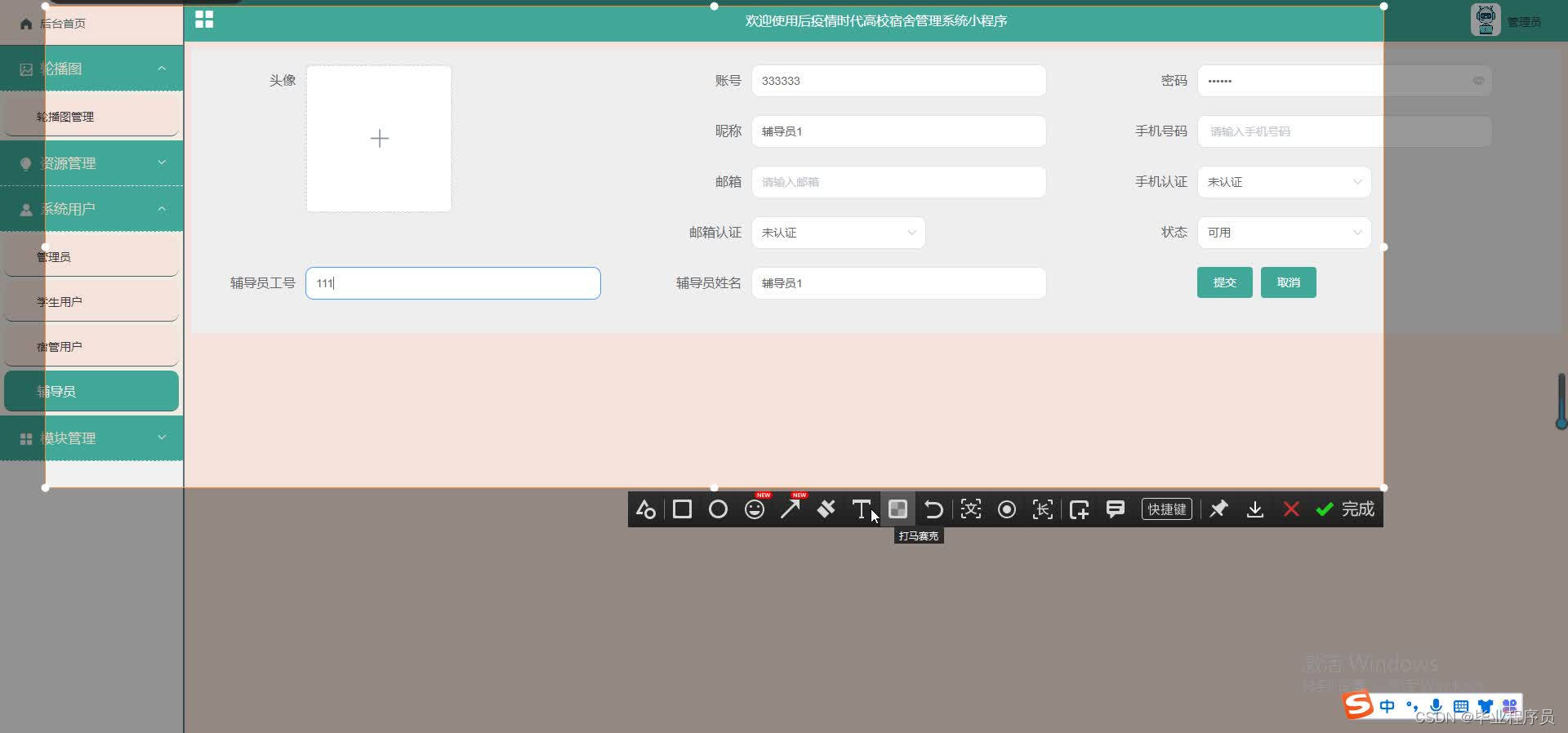Open the 快捷键 shortcuts button
Viewport: 1568px width, 733px height.
pyautogui.click(x=1167, y=509)
